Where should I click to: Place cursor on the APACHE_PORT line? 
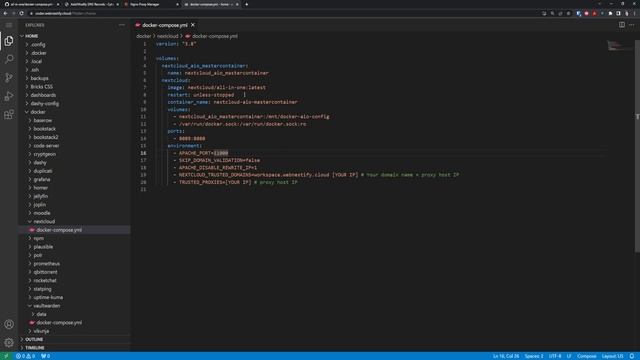203,153
